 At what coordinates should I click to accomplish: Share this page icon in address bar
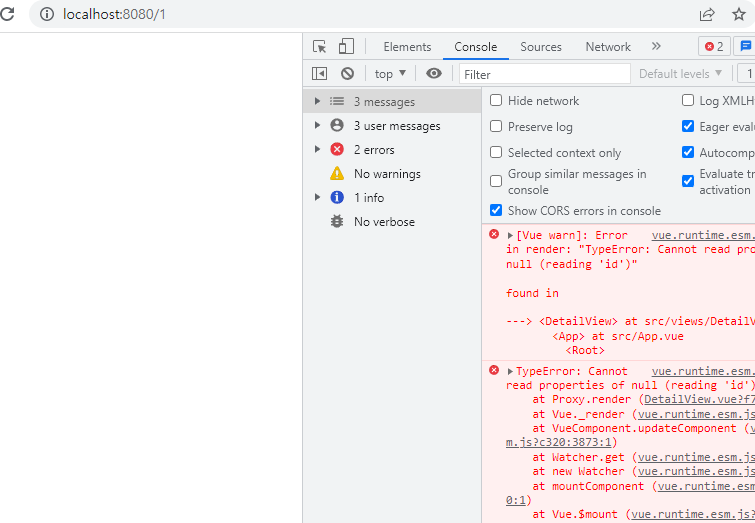coord(707,14)
